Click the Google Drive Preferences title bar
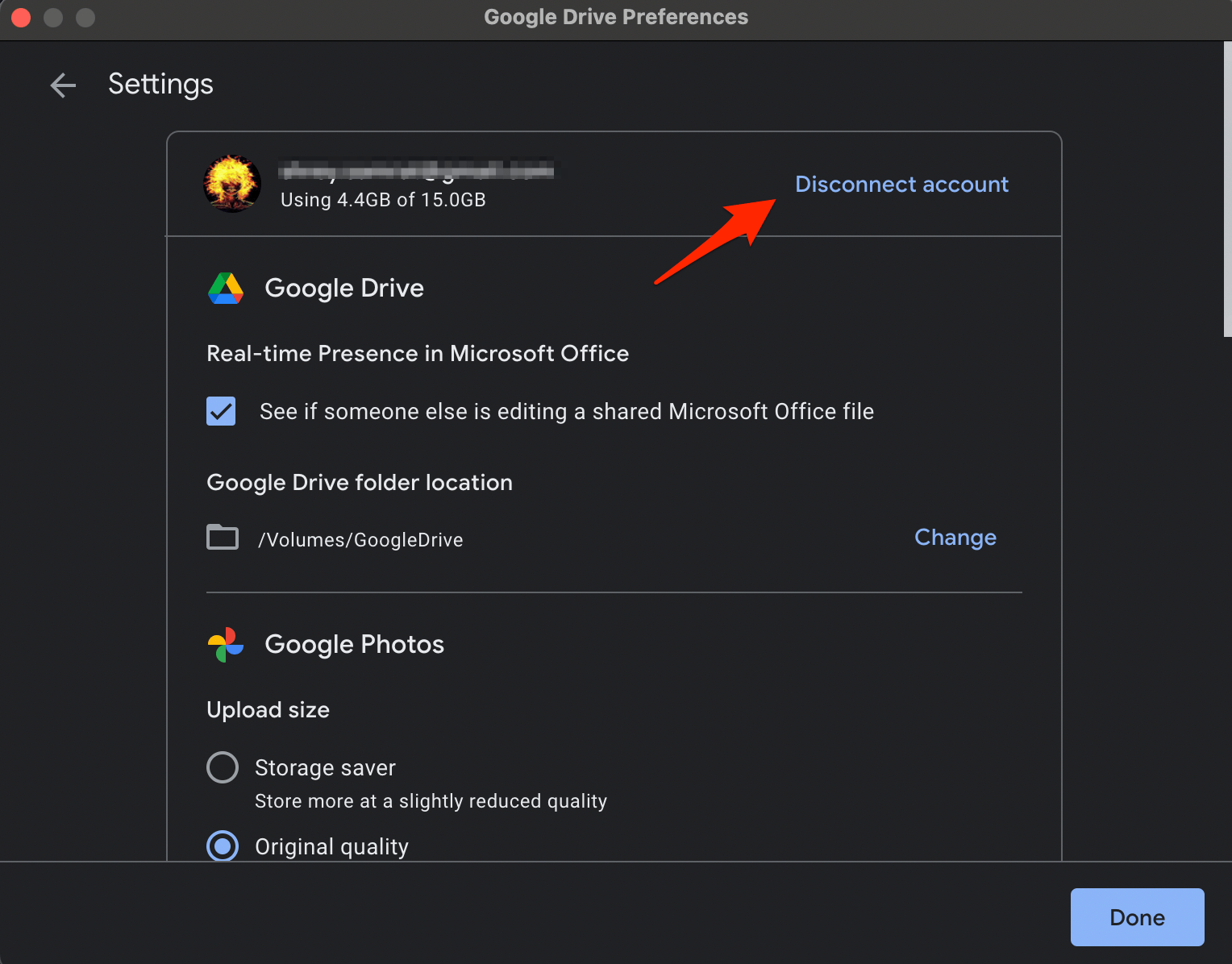Viewport: 1232px width, 964px height. (x=616, y=16)
